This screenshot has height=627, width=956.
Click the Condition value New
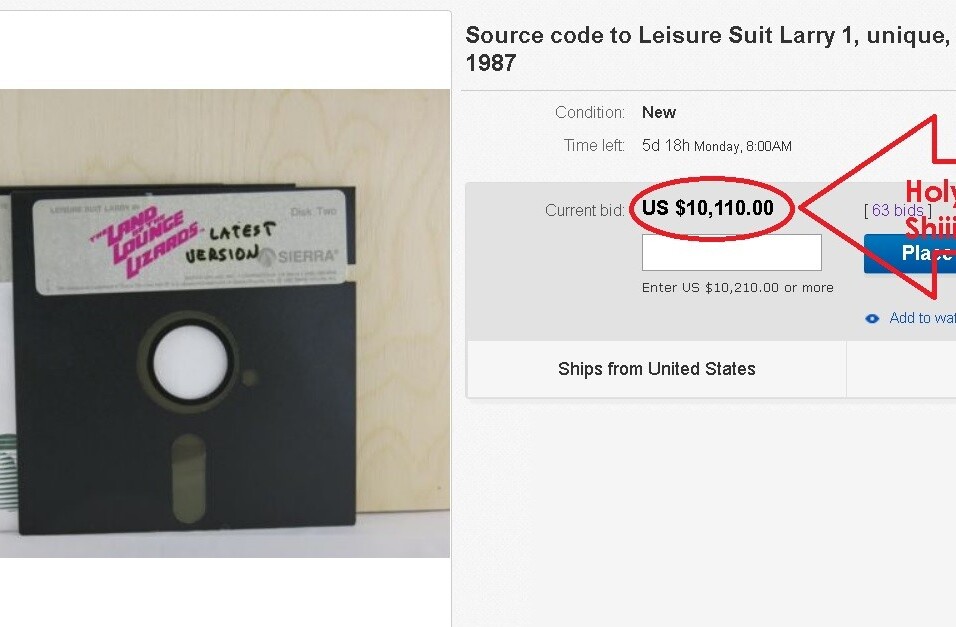tap(659, 112)
